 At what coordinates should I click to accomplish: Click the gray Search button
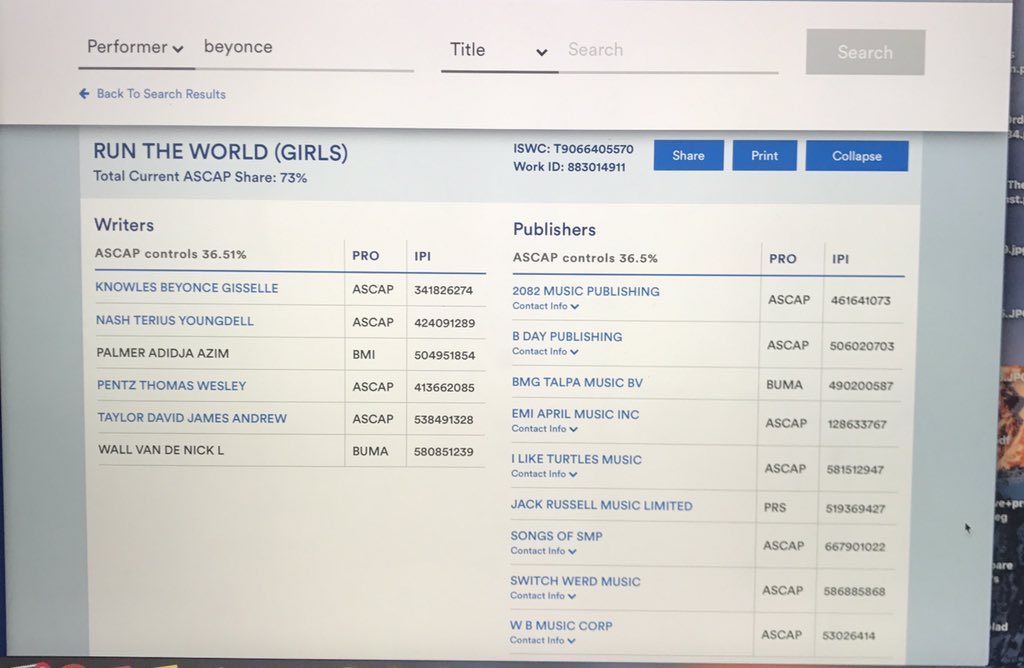[865, 52]
